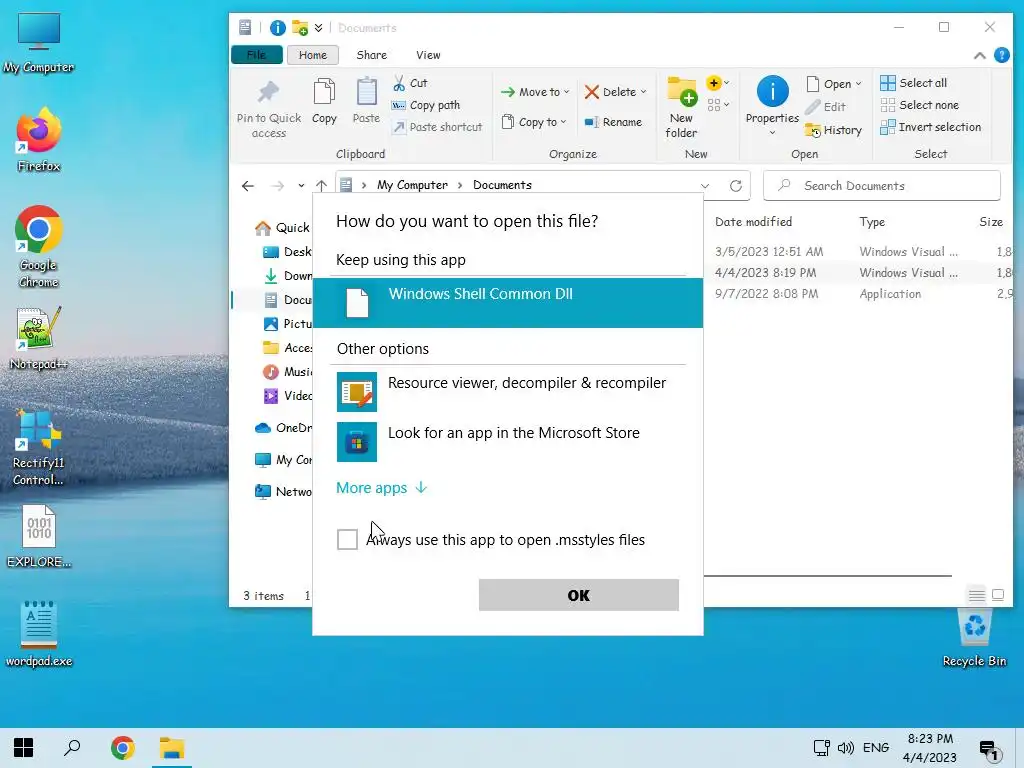1024x768 pixels.
Task: Click OK in the open-with dialog
Action: click(x=579, y=595)
